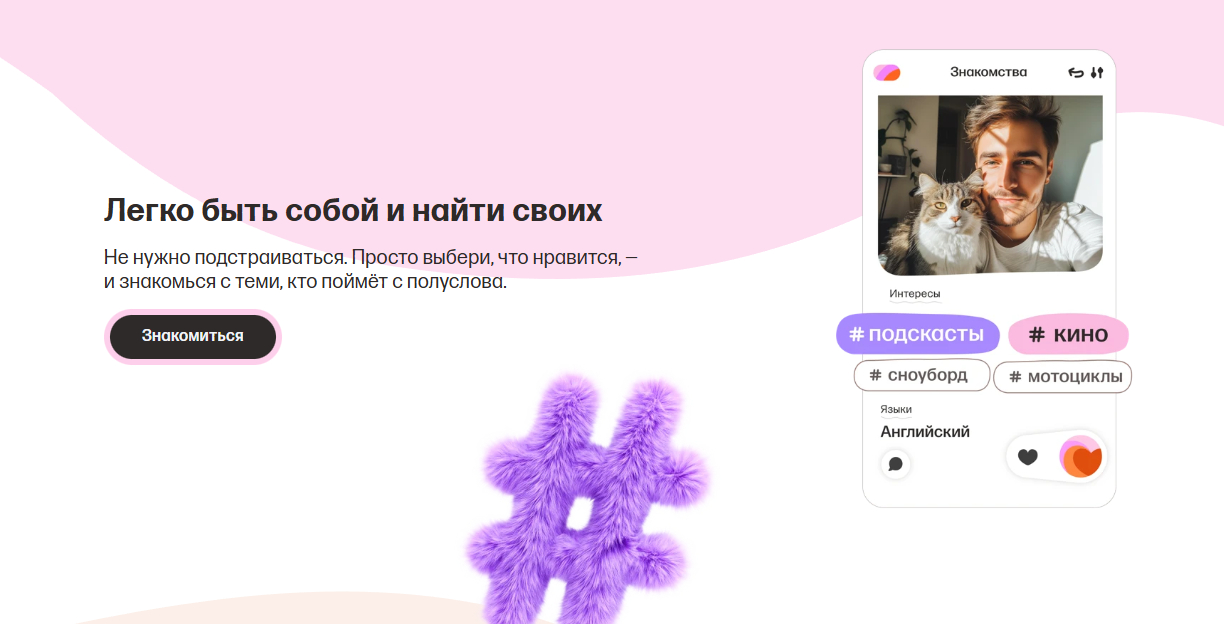Tap the chat bubble icon under Английский
This screenshot has height=624, width=1224.
click(896, 464)
